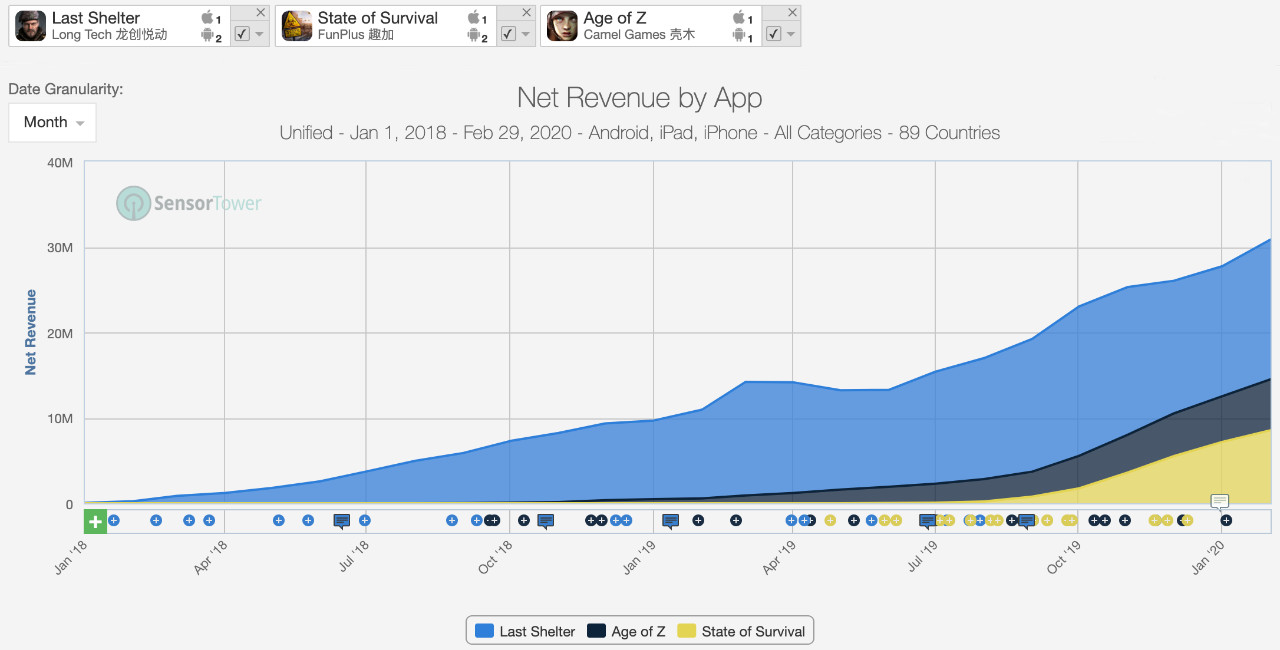Image resolution: width=1280 pixels, height=650 pixels.
Task: Click the dark event marker at Jan '20
Action: [x=1226, y=520]
